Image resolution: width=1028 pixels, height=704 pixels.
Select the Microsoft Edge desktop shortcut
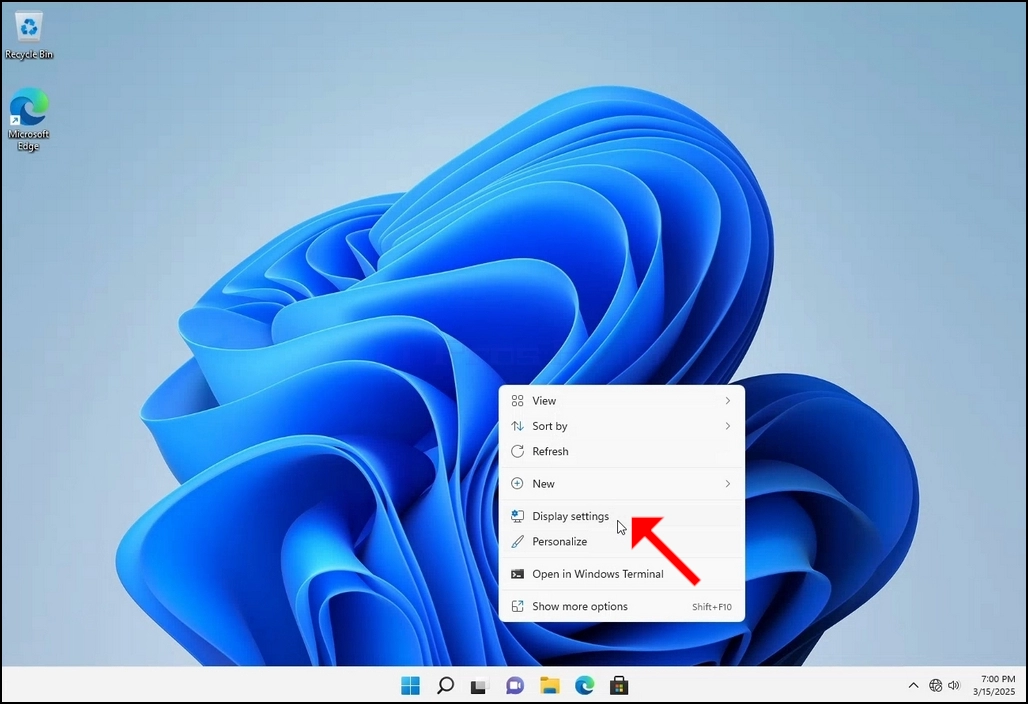pyautogui.click(x=29, y=119)
